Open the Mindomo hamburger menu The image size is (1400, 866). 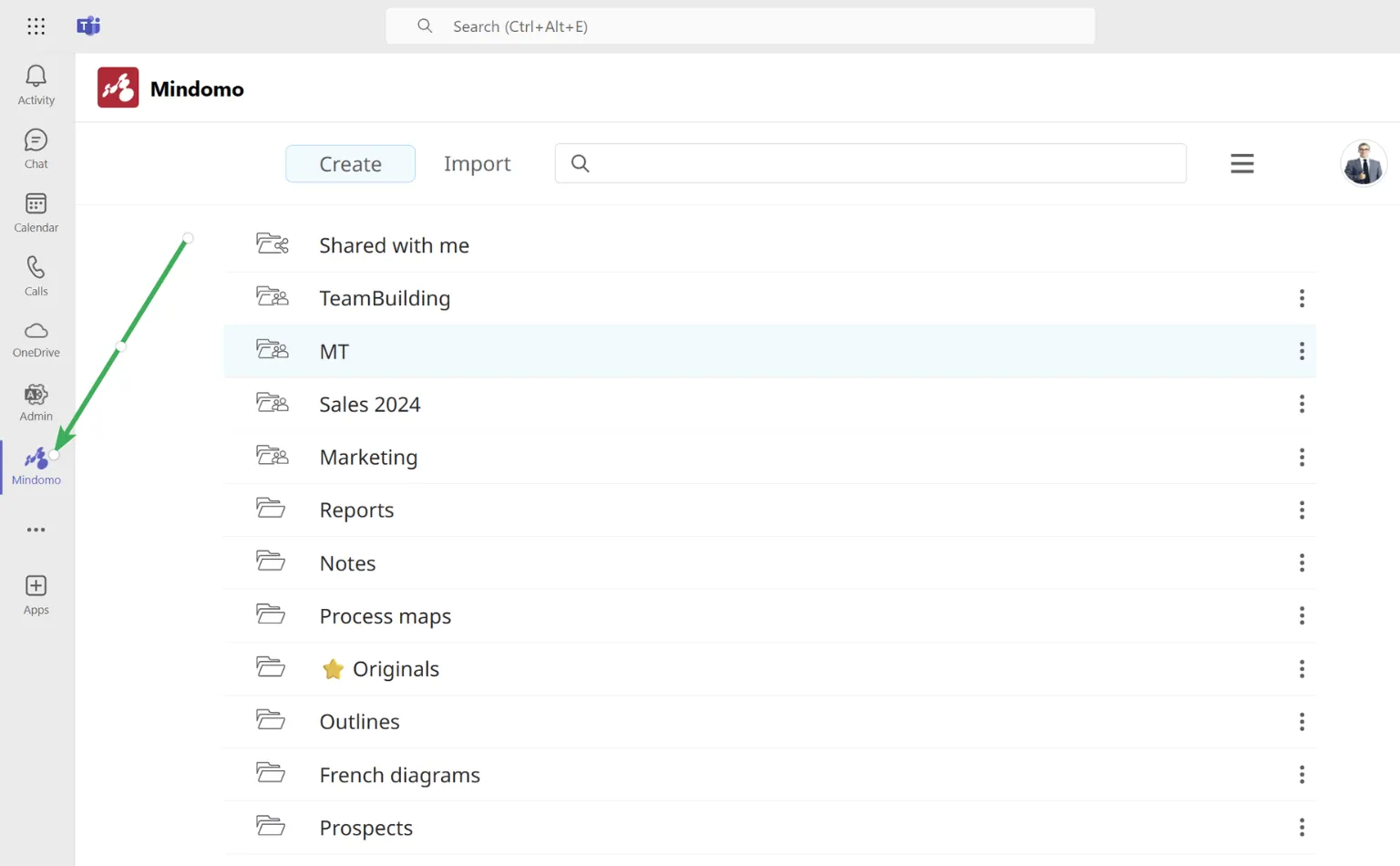pos(1242,163)
